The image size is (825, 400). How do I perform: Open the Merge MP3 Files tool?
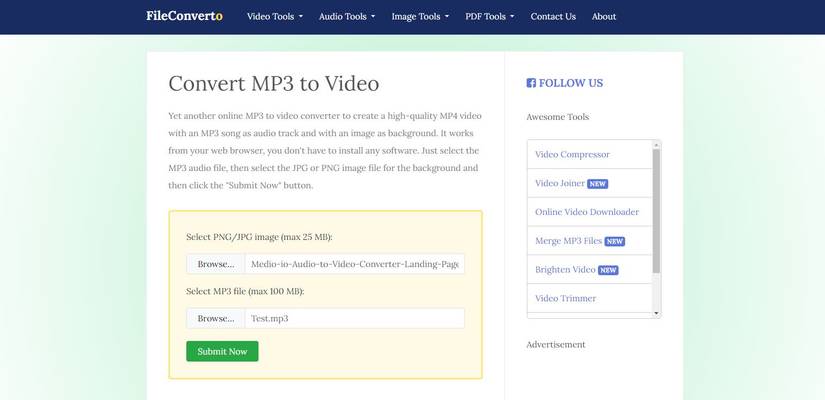568,241
